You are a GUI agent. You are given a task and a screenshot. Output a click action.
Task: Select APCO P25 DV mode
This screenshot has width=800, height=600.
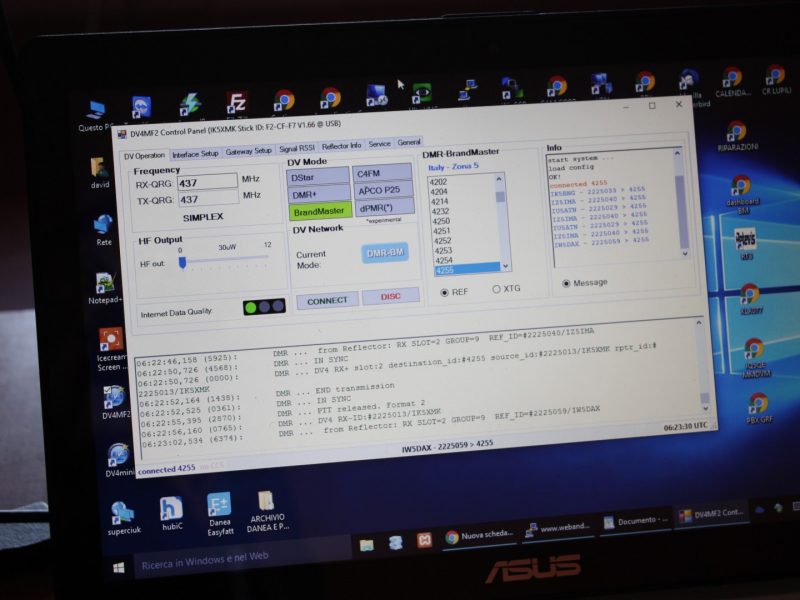tap(383, 190)
